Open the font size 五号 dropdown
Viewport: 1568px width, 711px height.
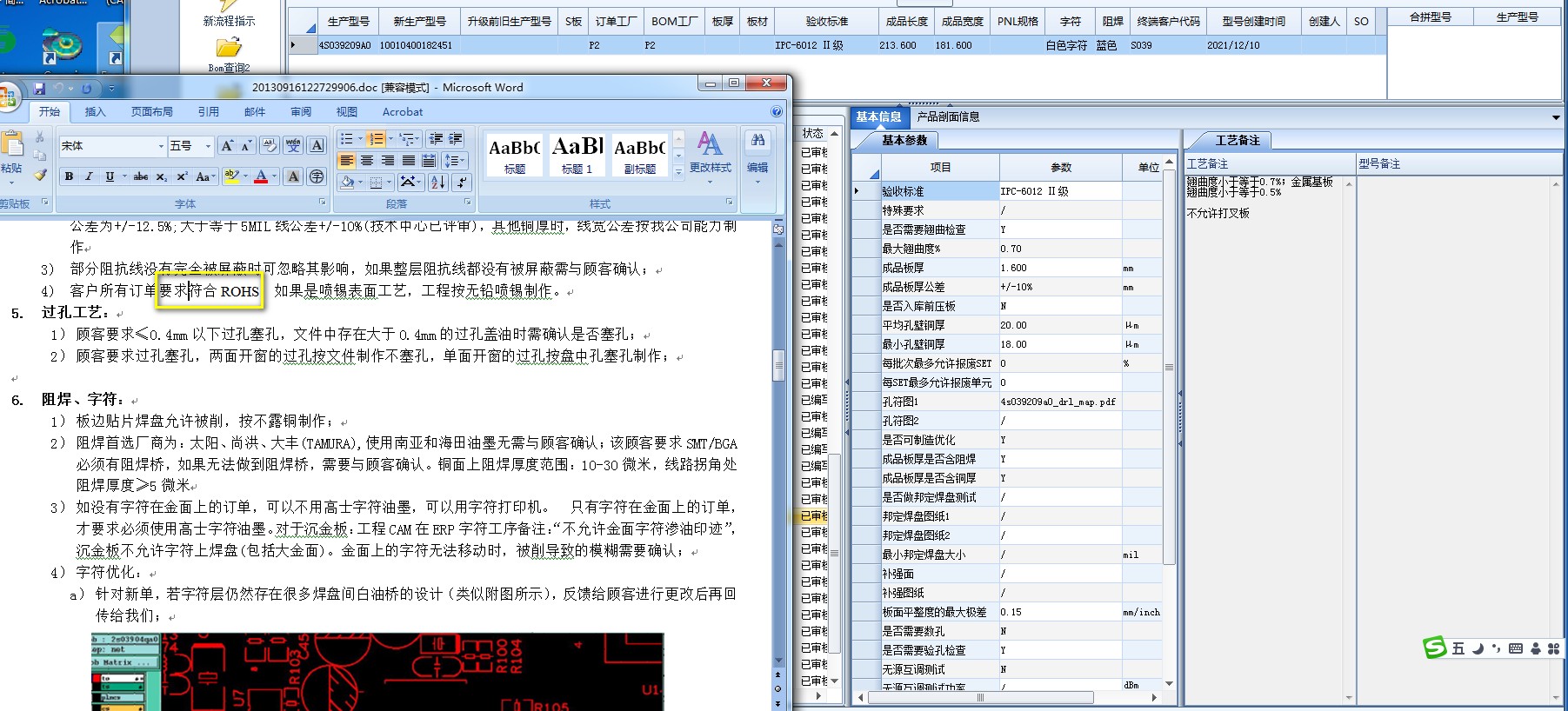click(208, 146)
